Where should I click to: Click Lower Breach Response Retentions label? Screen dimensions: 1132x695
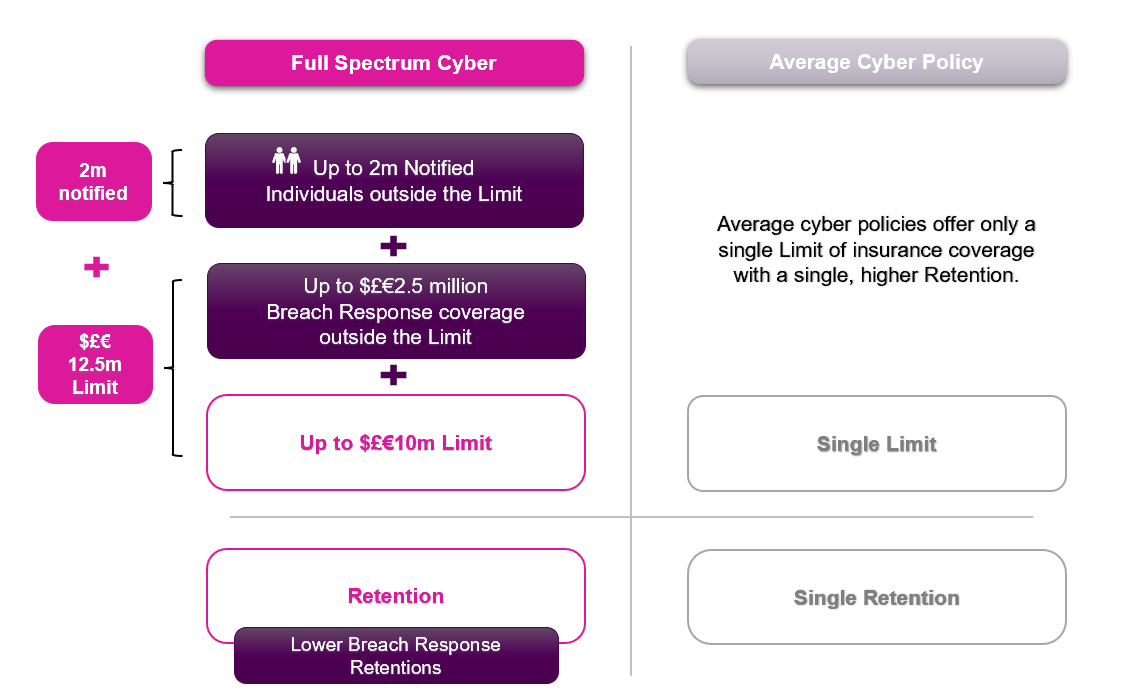point(396,655)
